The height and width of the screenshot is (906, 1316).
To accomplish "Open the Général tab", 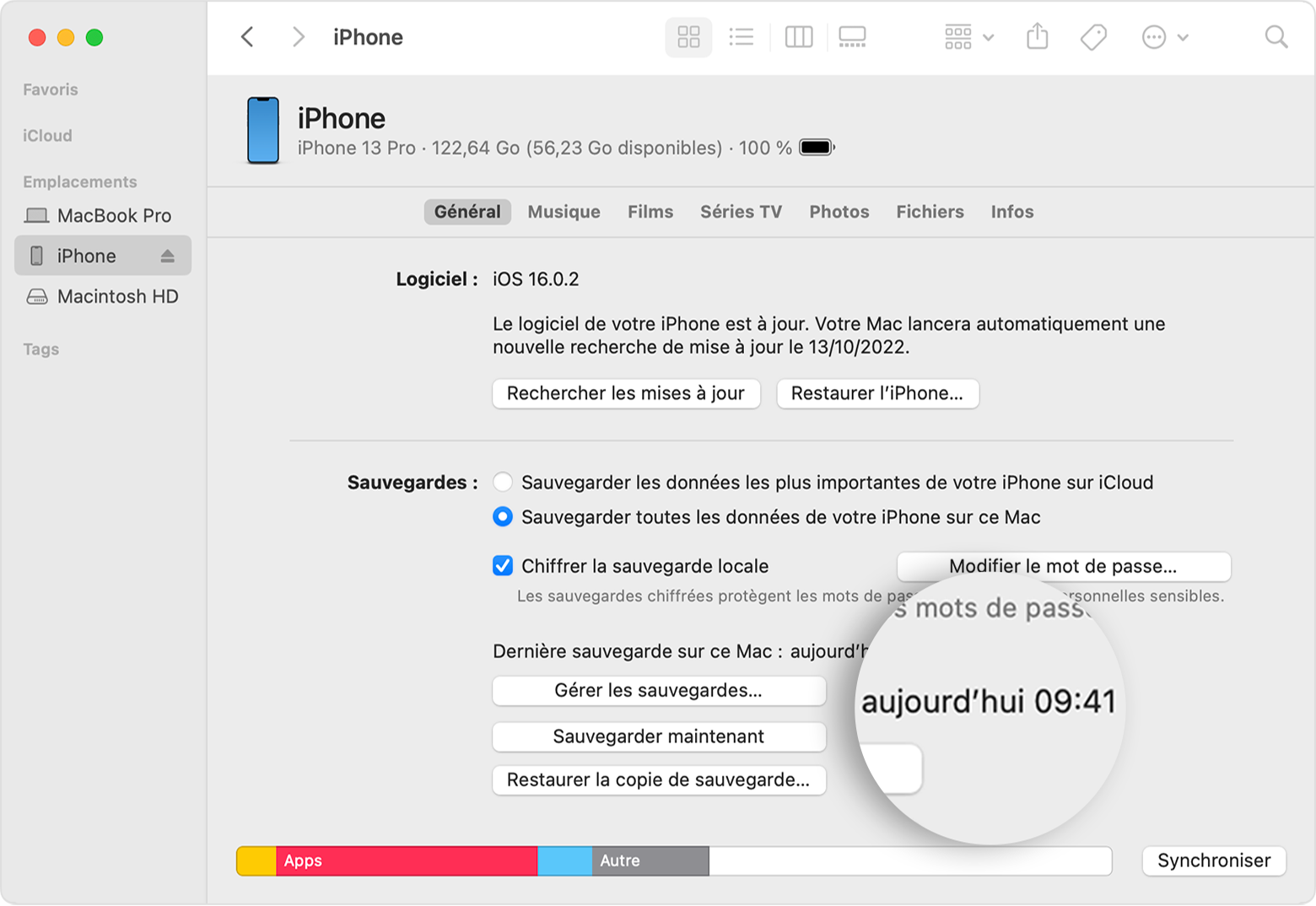I will click(x=467, y=212).
